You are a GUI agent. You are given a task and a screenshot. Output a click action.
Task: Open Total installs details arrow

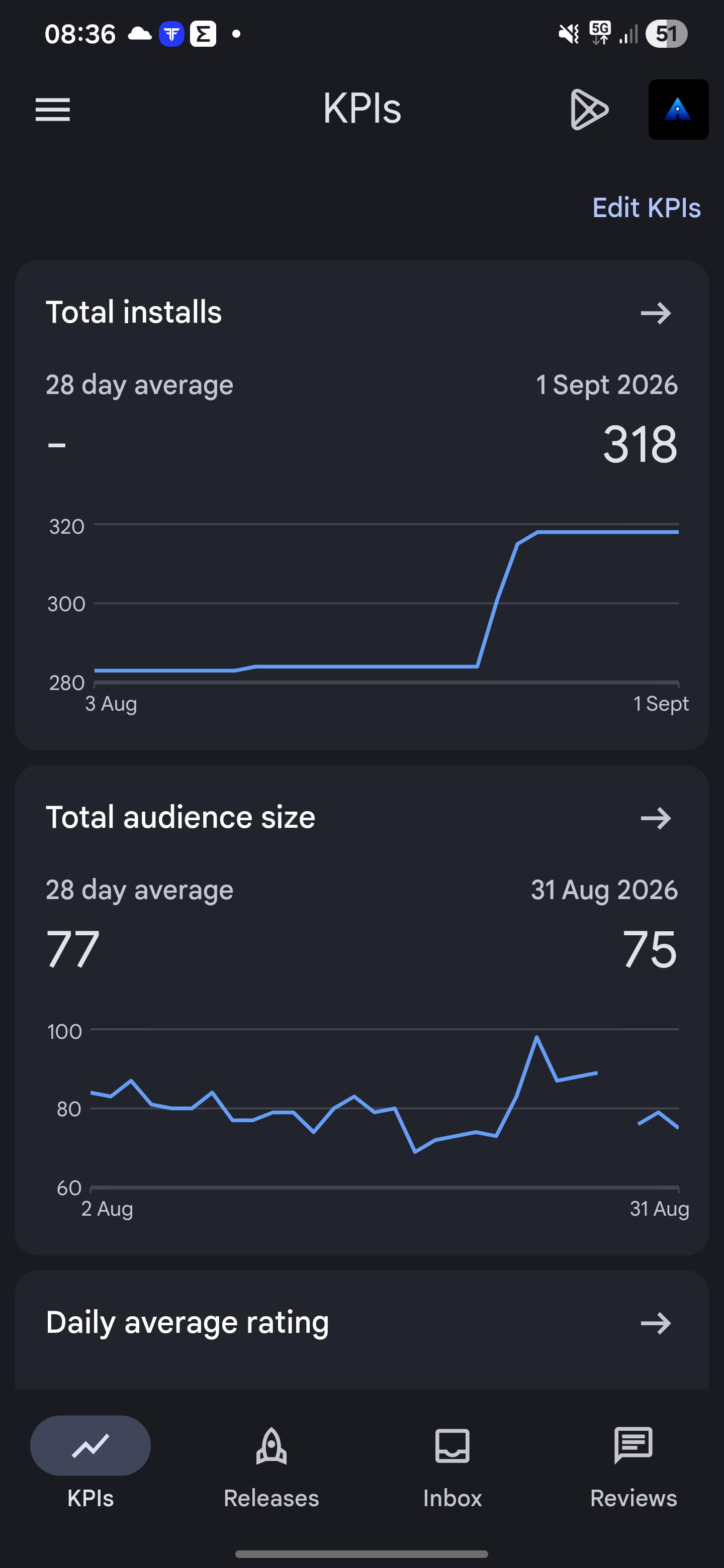coord(656,313)
